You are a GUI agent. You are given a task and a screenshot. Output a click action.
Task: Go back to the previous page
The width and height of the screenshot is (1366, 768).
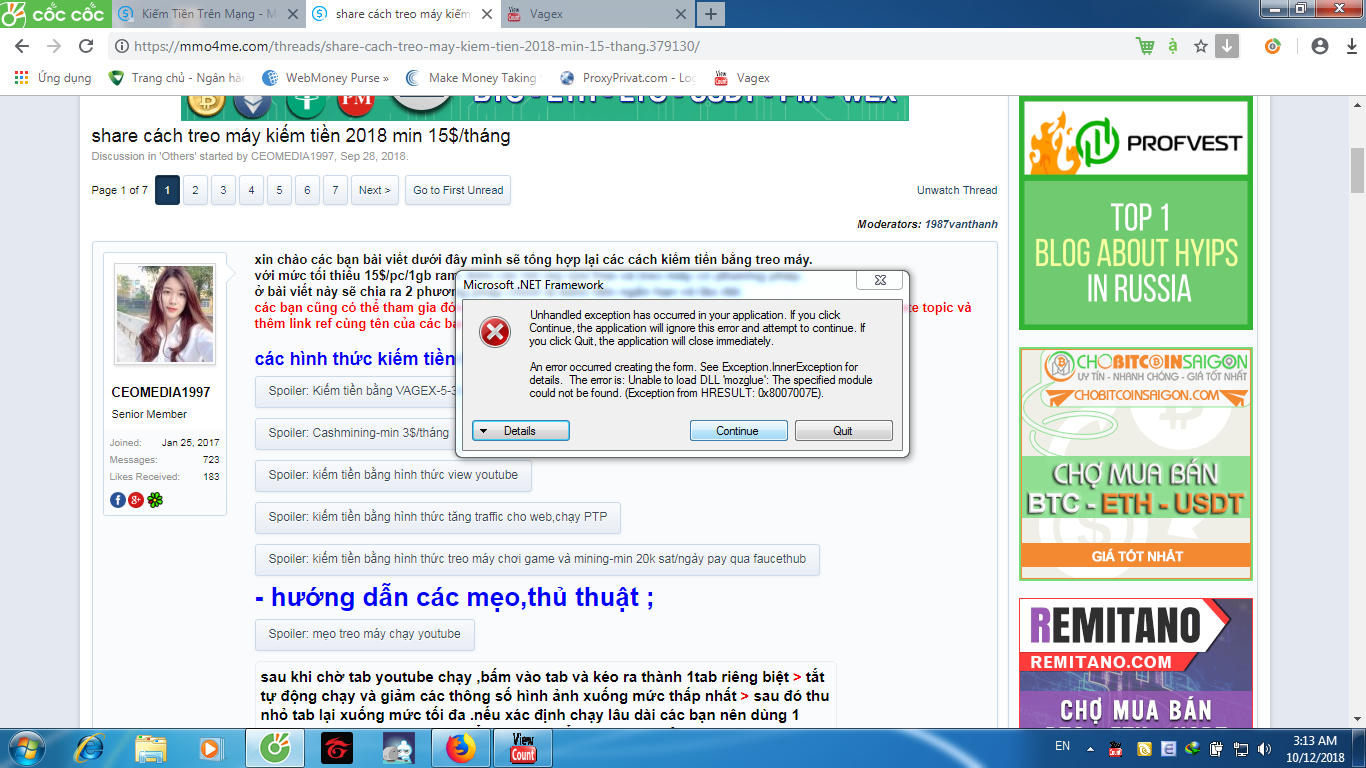[x=22, y=46]
